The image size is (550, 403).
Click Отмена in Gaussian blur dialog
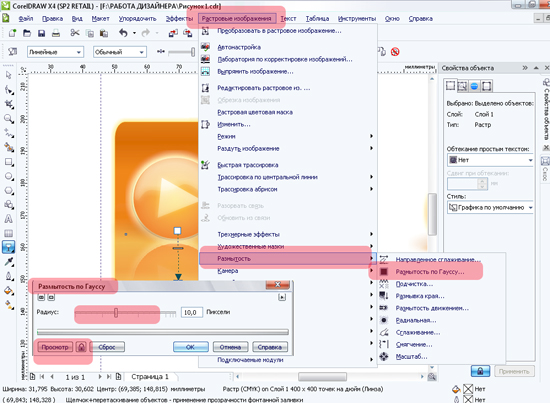(x=230, y=347)
